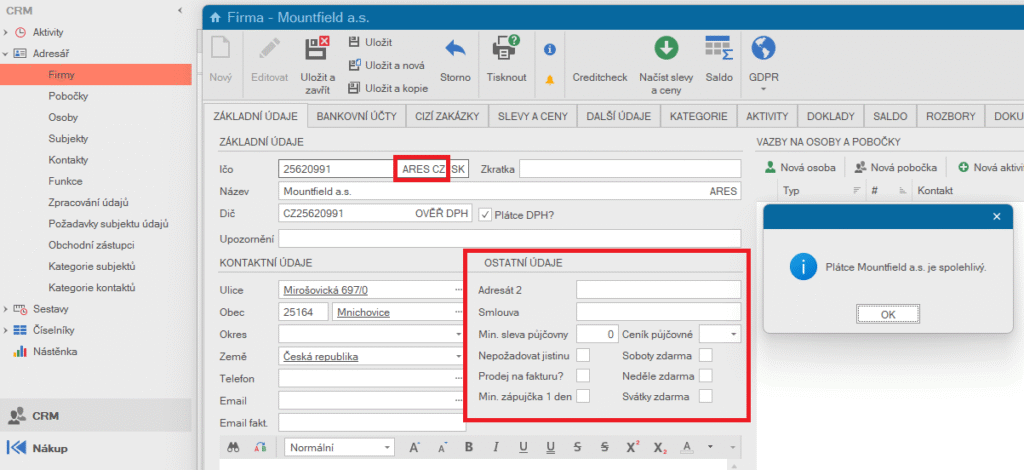The height and width of the screenshot is (470, 1024).
Task: Save the record with Uložit
Action: click(x=371, y=42)
